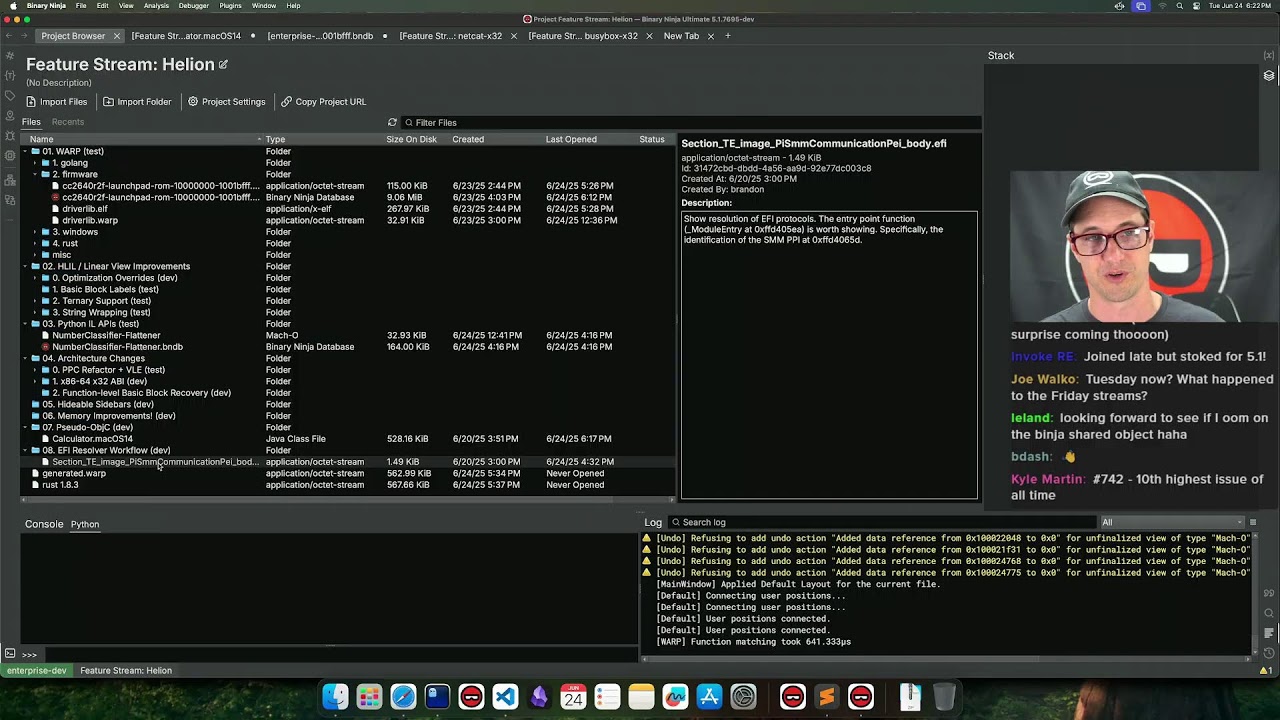The height and width of the screenshot is (720, 1280).
Task: Open the Symbols sidebar hash icon
Action: coord(10,55)
